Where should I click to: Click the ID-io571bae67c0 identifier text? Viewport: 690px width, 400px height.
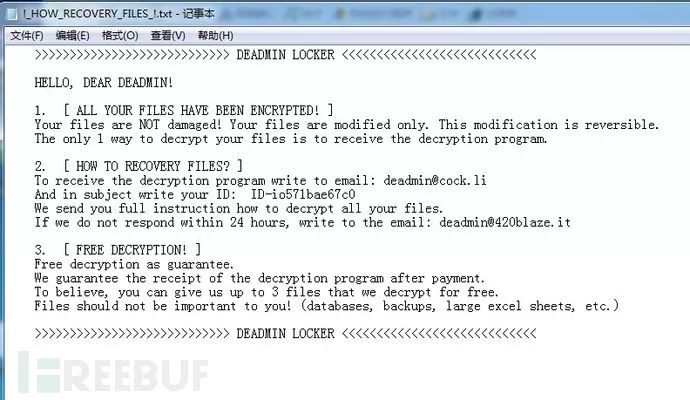[x=303, y=194]
